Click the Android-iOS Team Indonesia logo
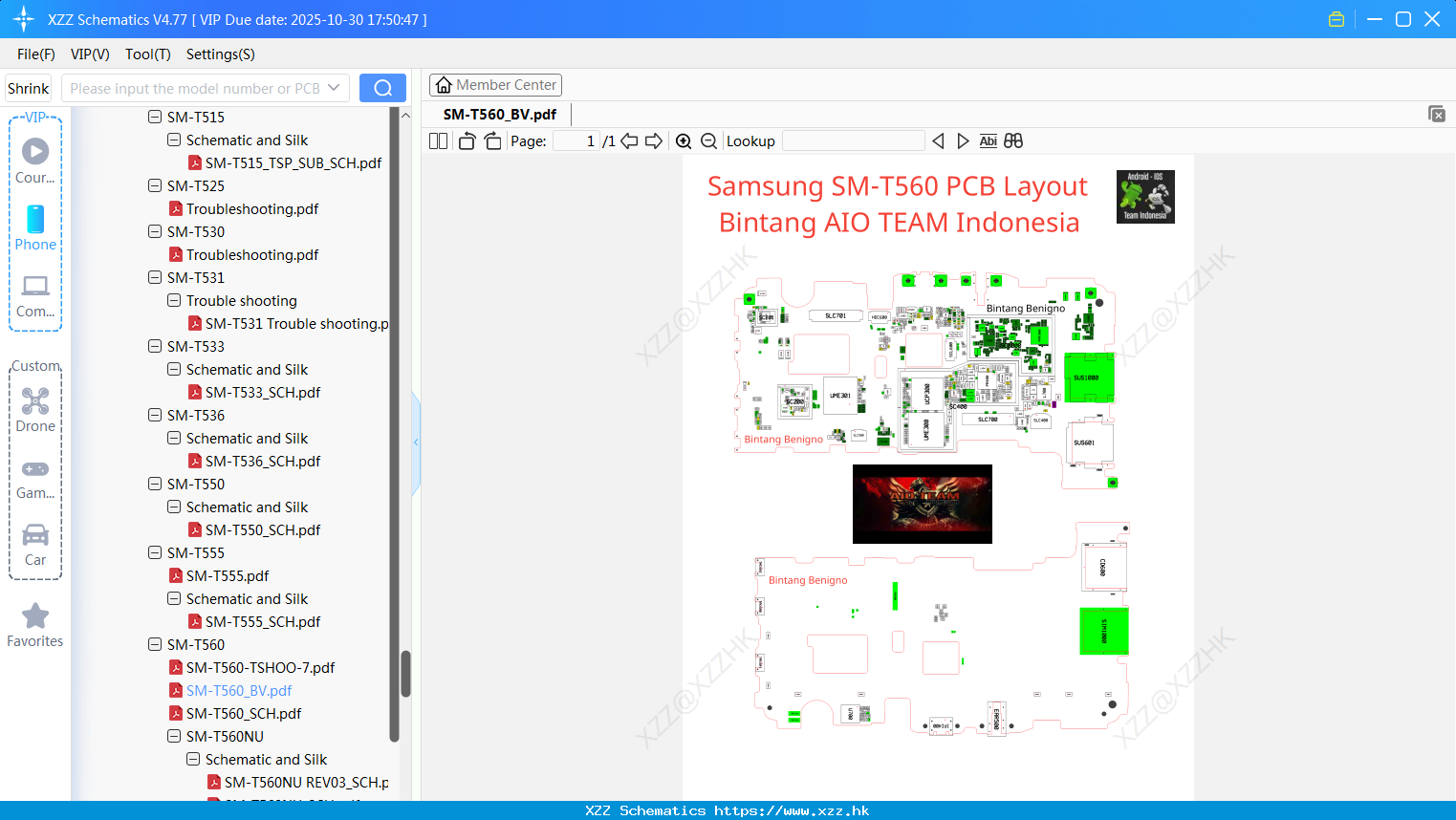This screenshot has height=820, width=1456. (x=1145, y=197)
